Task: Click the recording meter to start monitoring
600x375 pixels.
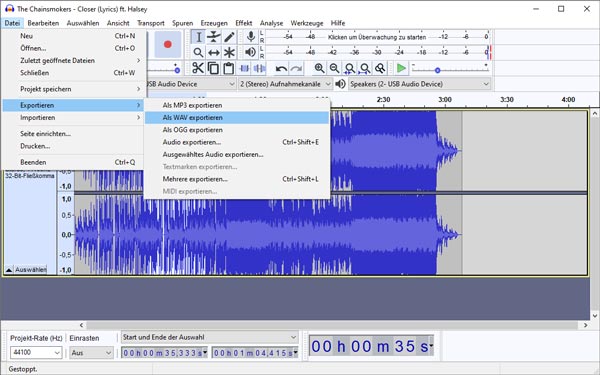Action: 377,37
